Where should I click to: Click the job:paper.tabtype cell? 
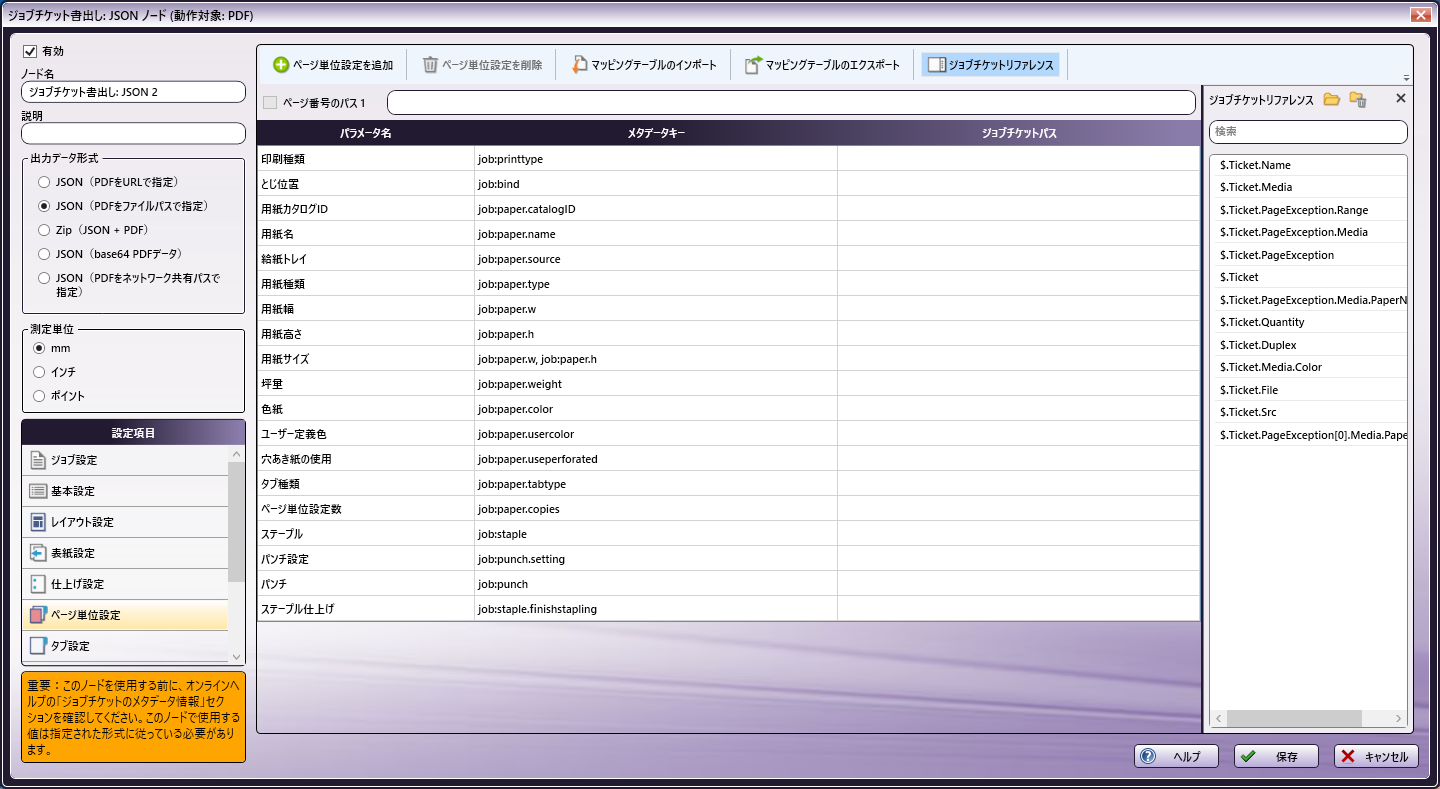pyautogui.click(x=656, y=484)
